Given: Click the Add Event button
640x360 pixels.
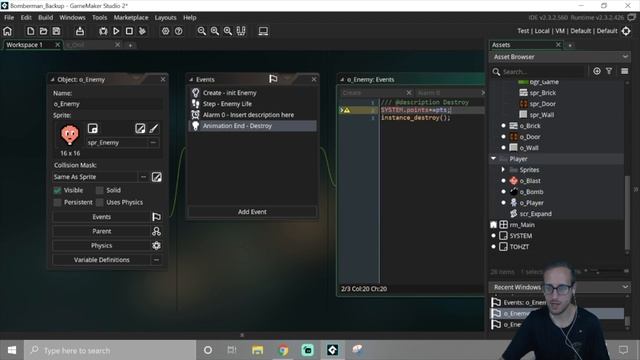Looking at the screenshot, I should pyautogui.click(x=252, y=212).
